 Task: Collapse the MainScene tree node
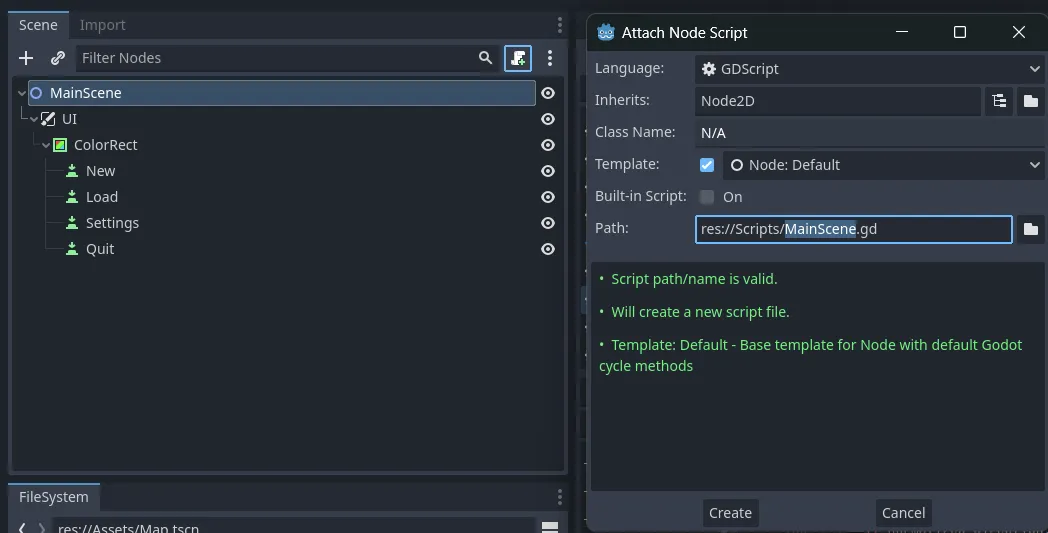21,93
